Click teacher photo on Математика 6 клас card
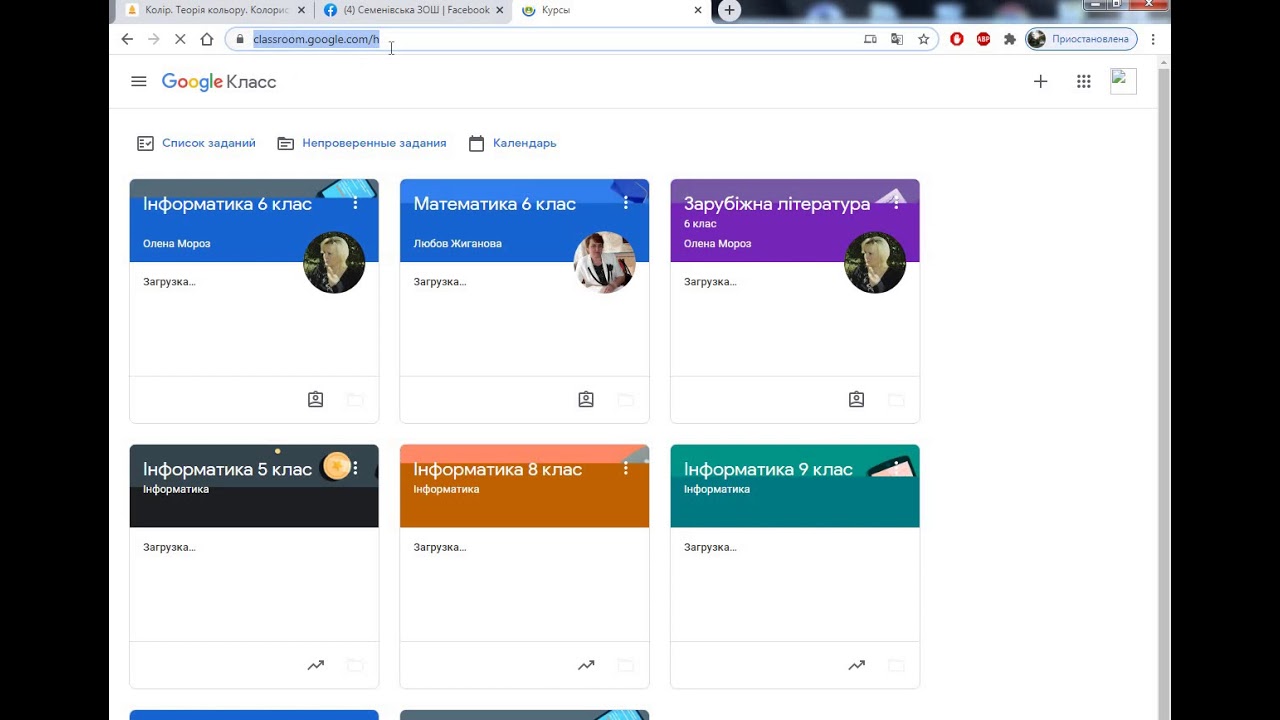The width and height of the screenshot is (1280, 720). pos(604,262)
